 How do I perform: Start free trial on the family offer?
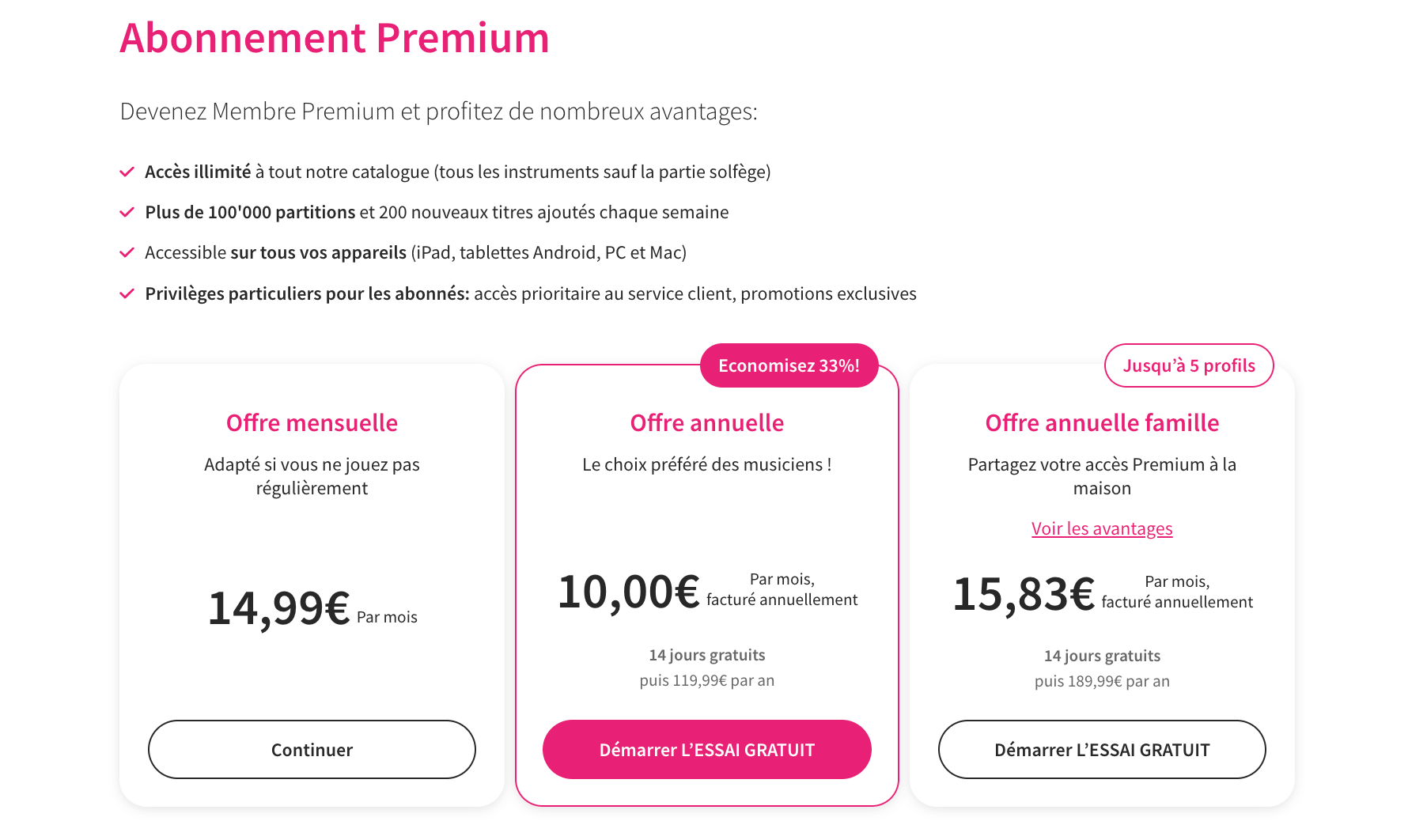pyautogui.click(x=1102, y=749)
